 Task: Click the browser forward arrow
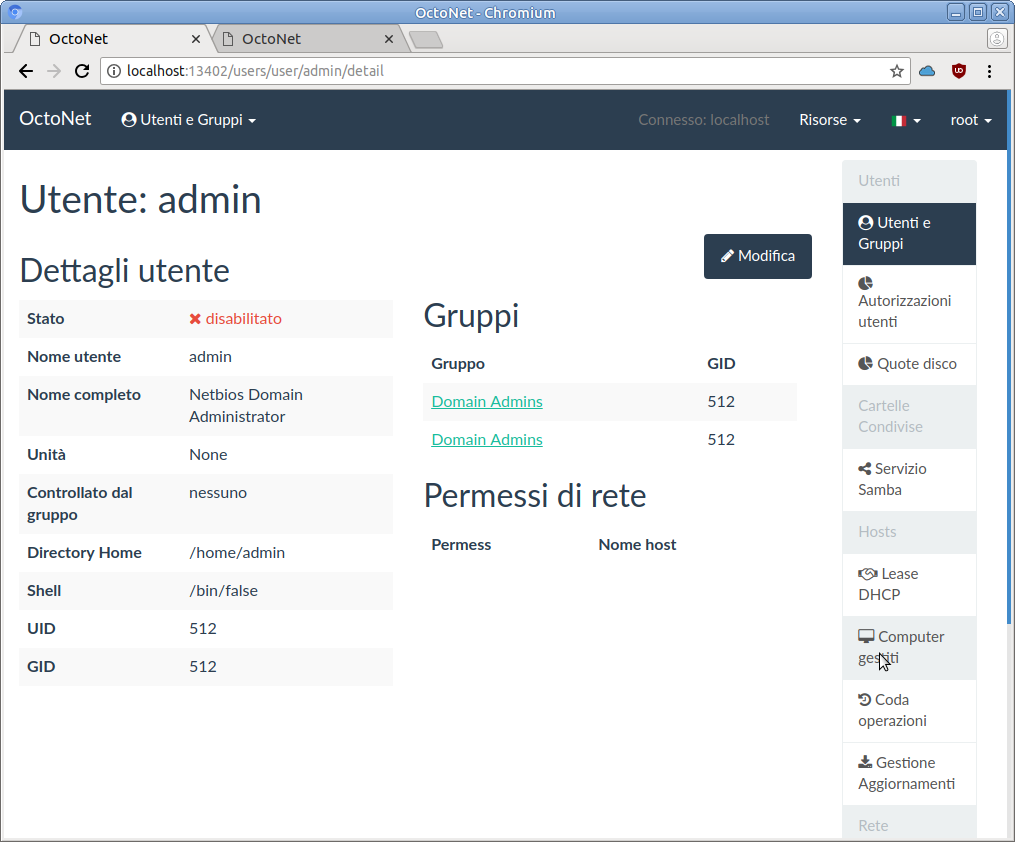pos(54,71)
